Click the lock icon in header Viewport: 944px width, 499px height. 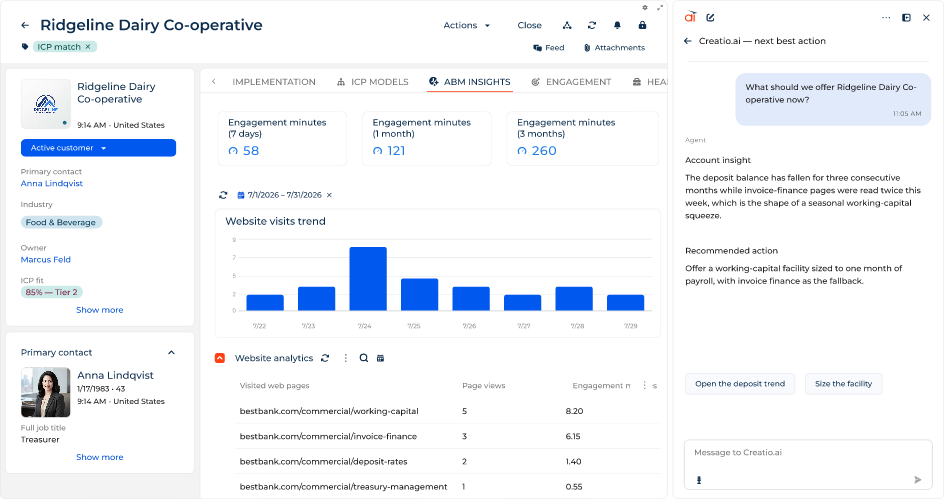coord(642,25)
